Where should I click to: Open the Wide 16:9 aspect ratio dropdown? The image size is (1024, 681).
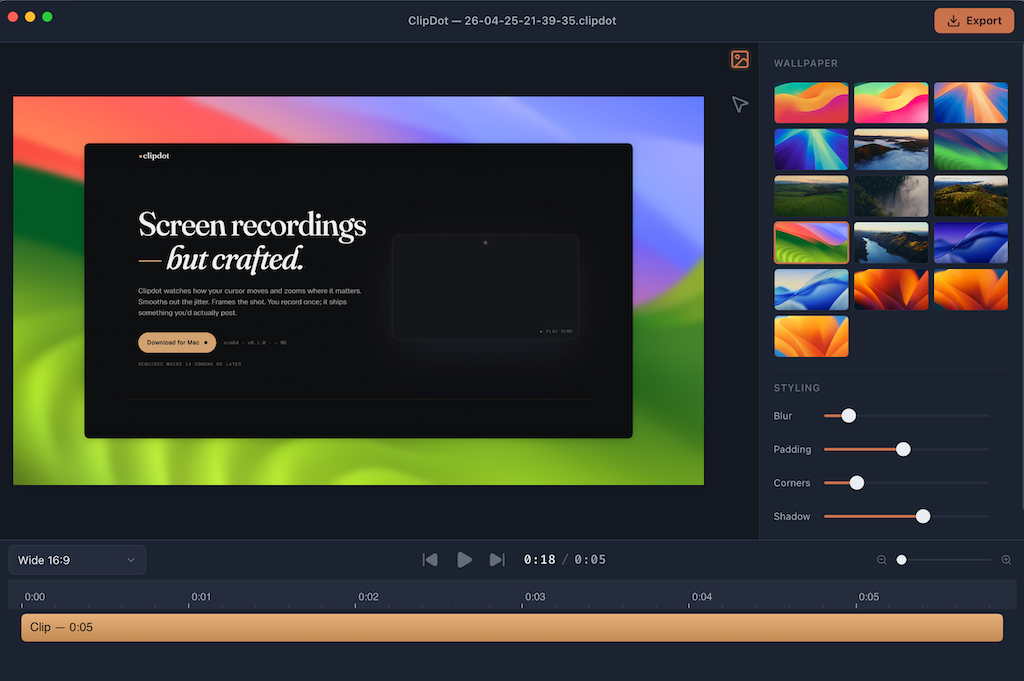point(76,560)
